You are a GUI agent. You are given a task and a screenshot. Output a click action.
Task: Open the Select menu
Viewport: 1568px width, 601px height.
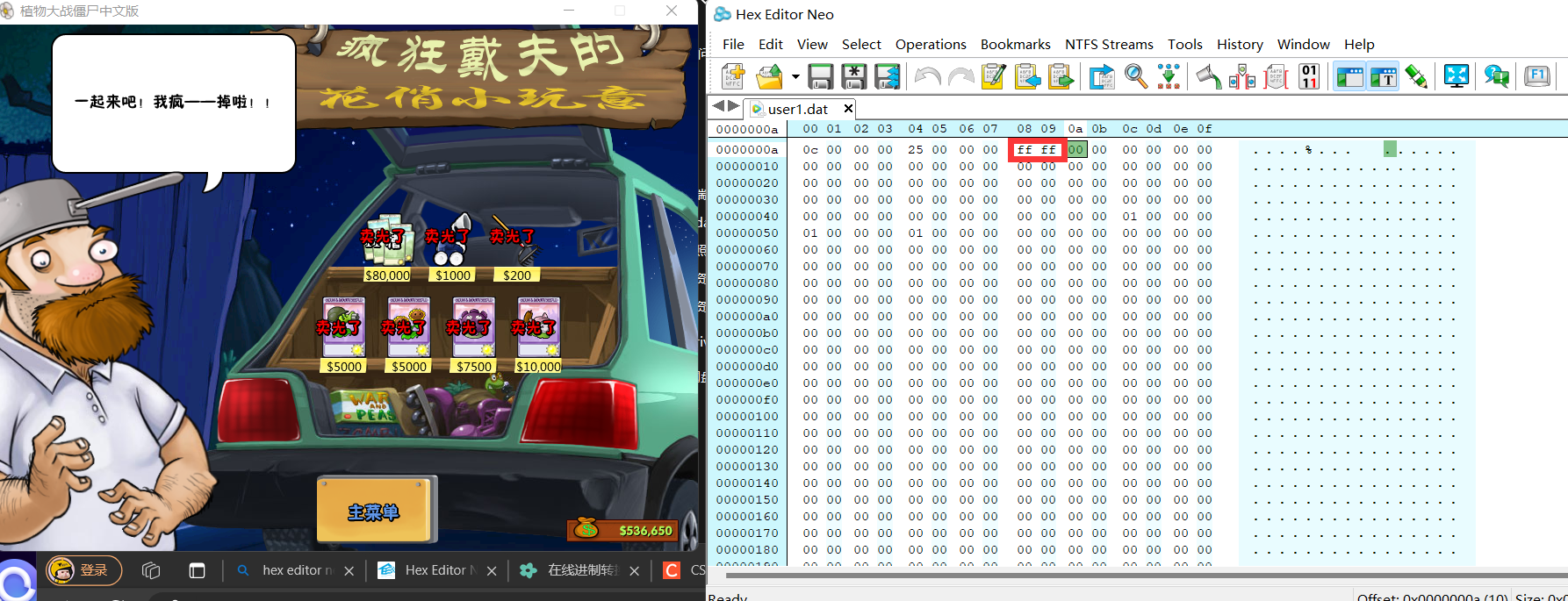[x=861, y=44]
